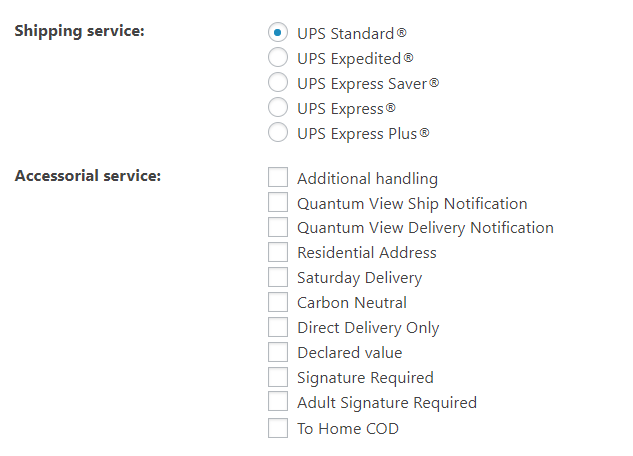Check the To Home COD box
The image size is (633, 456).
click(x=278, y=428)
